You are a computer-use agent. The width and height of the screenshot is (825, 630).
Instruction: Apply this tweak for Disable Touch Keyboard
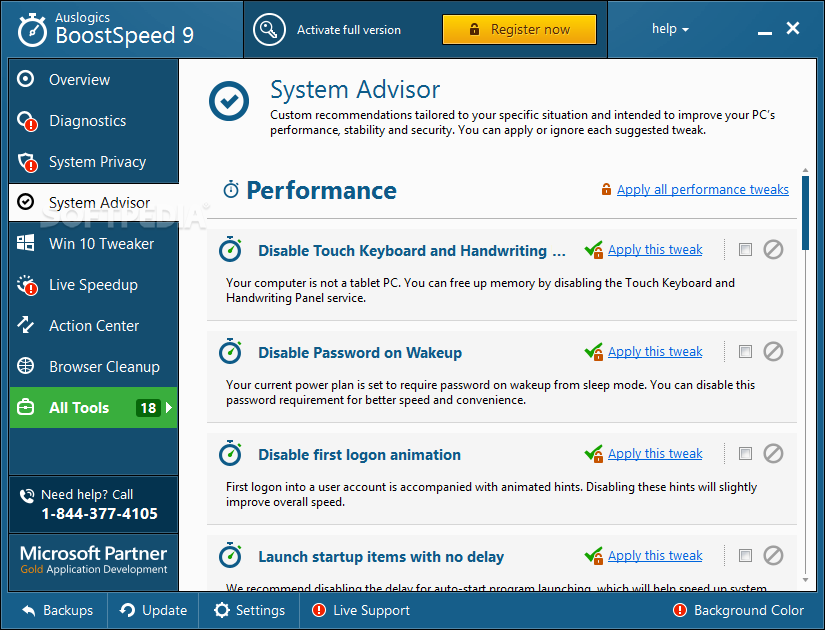tap(655, 249)
